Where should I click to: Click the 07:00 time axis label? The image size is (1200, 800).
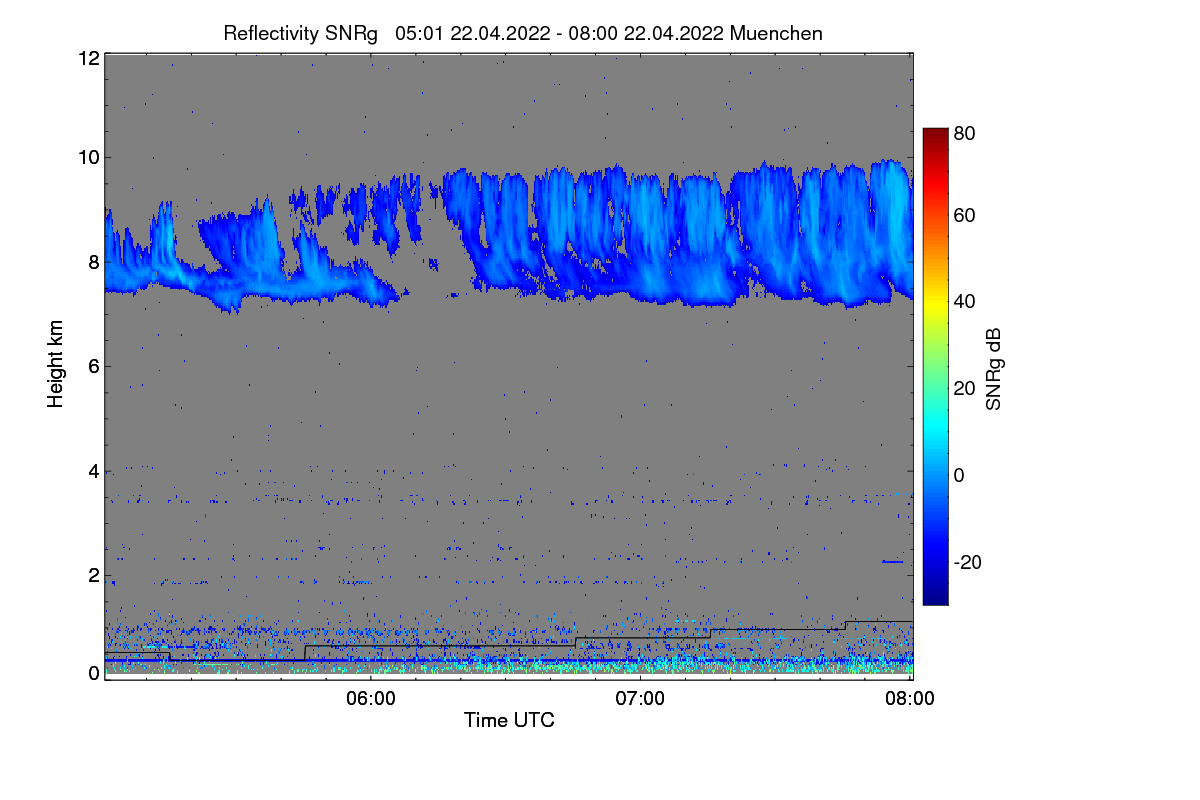pos(640,699)
